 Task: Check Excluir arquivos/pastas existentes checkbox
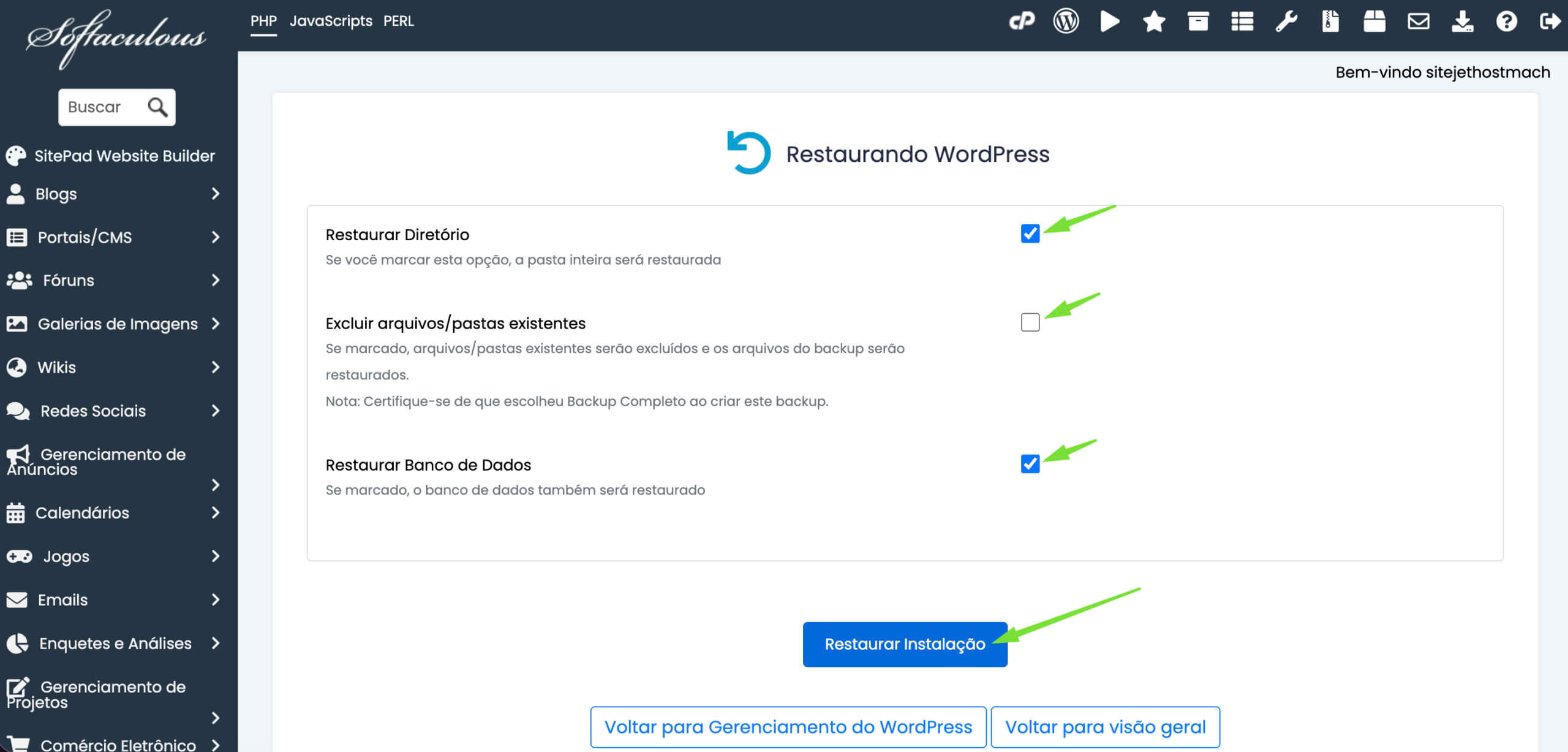1030,322
